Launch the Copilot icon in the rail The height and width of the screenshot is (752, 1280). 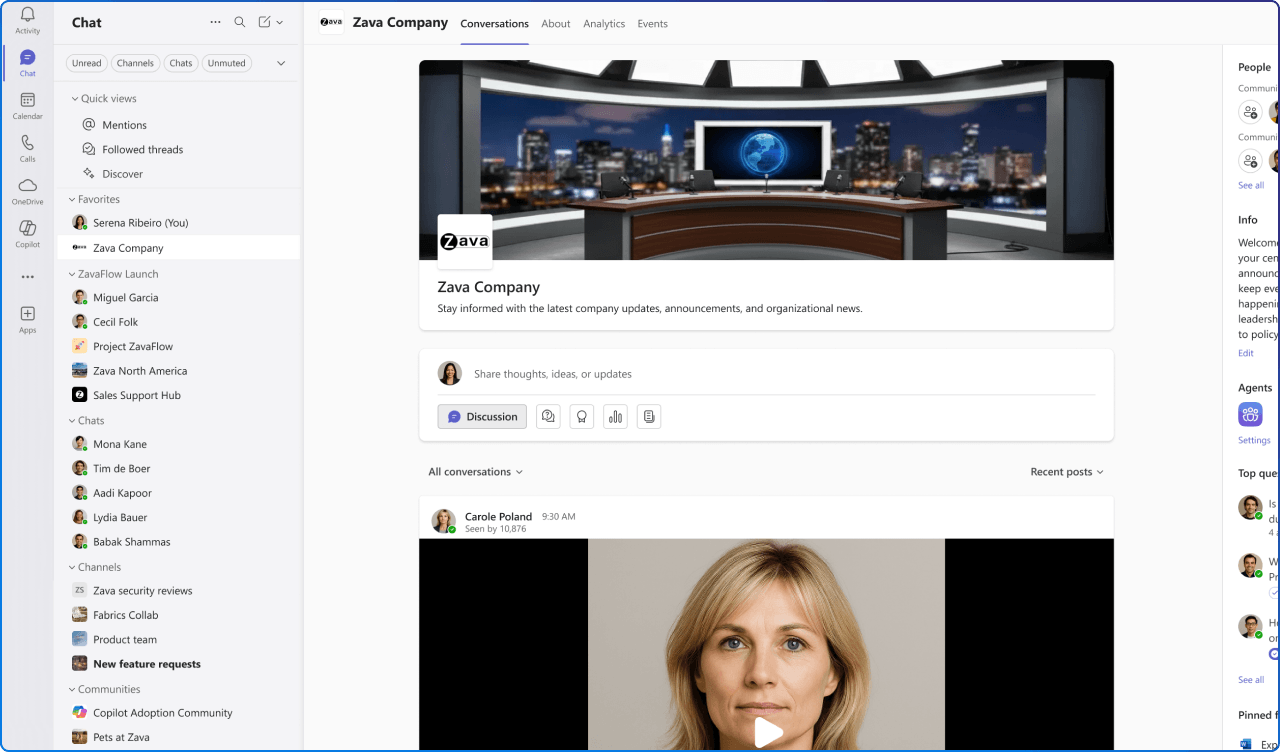tap(27, 233)
